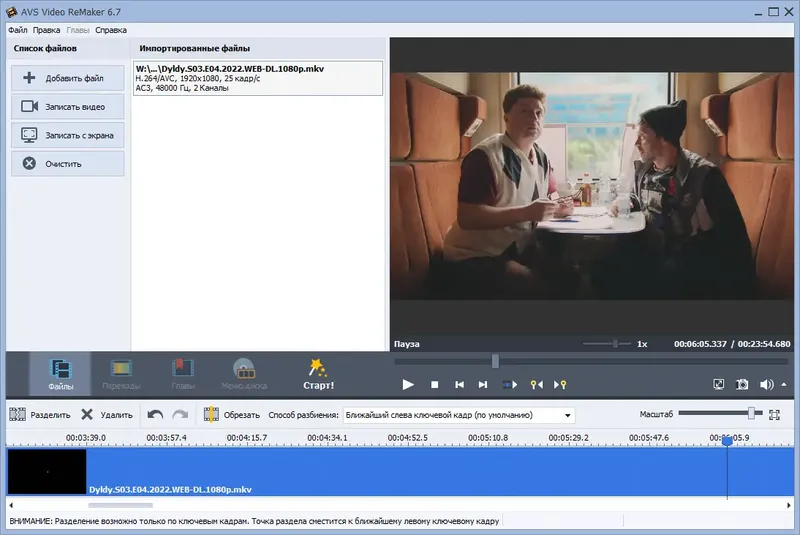Mute audio with the speaker icon

(x=766, y=385)
